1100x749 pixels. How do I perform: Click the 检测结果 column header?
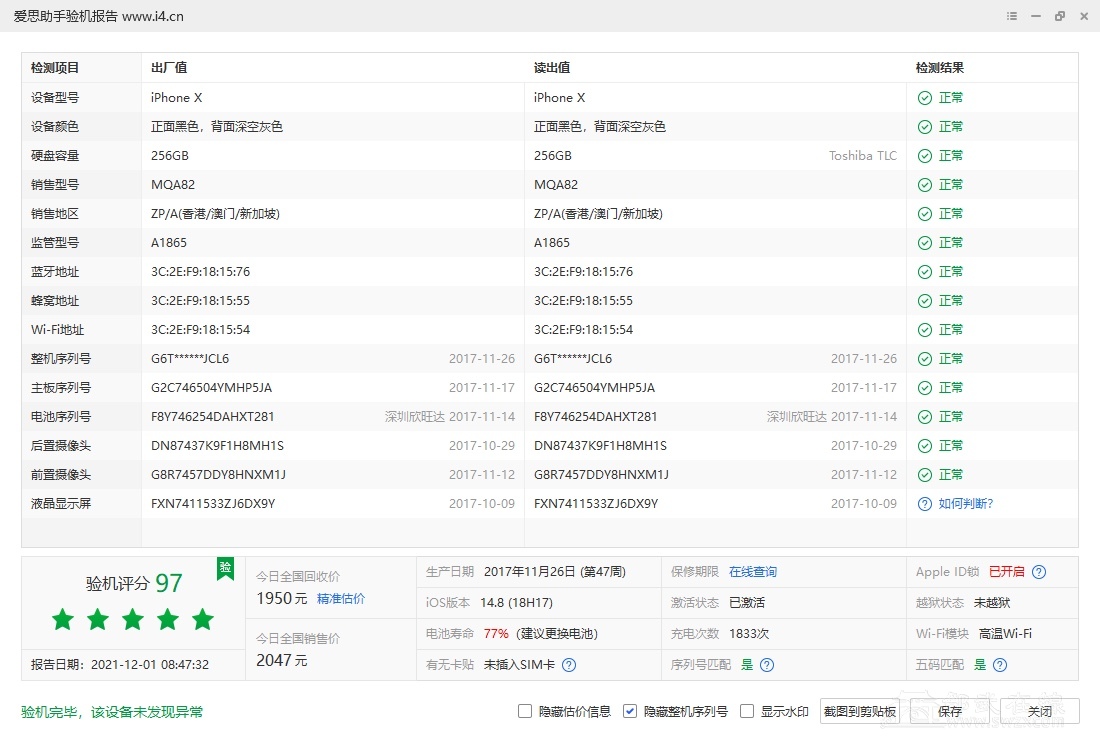(940, 68)
